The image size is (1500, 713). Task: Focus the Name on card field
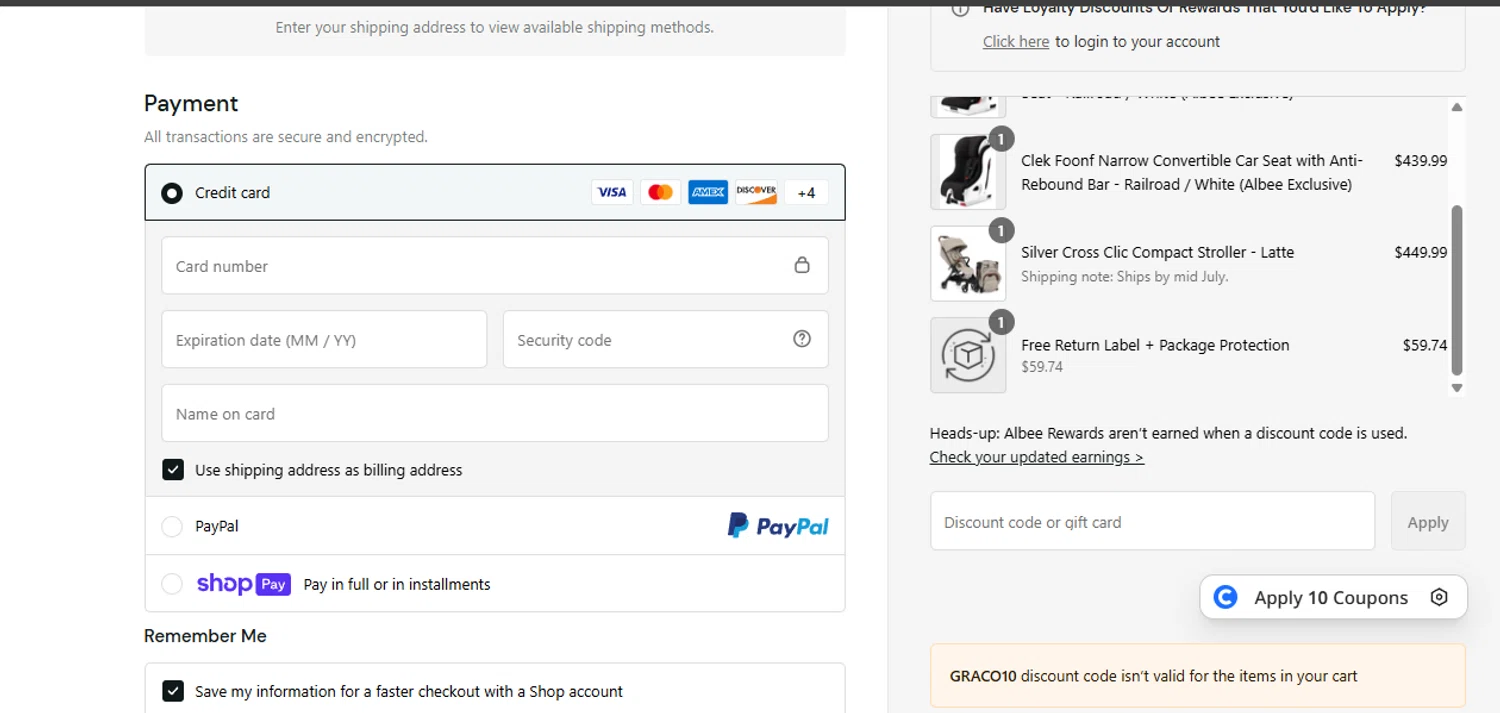(495, 413)
